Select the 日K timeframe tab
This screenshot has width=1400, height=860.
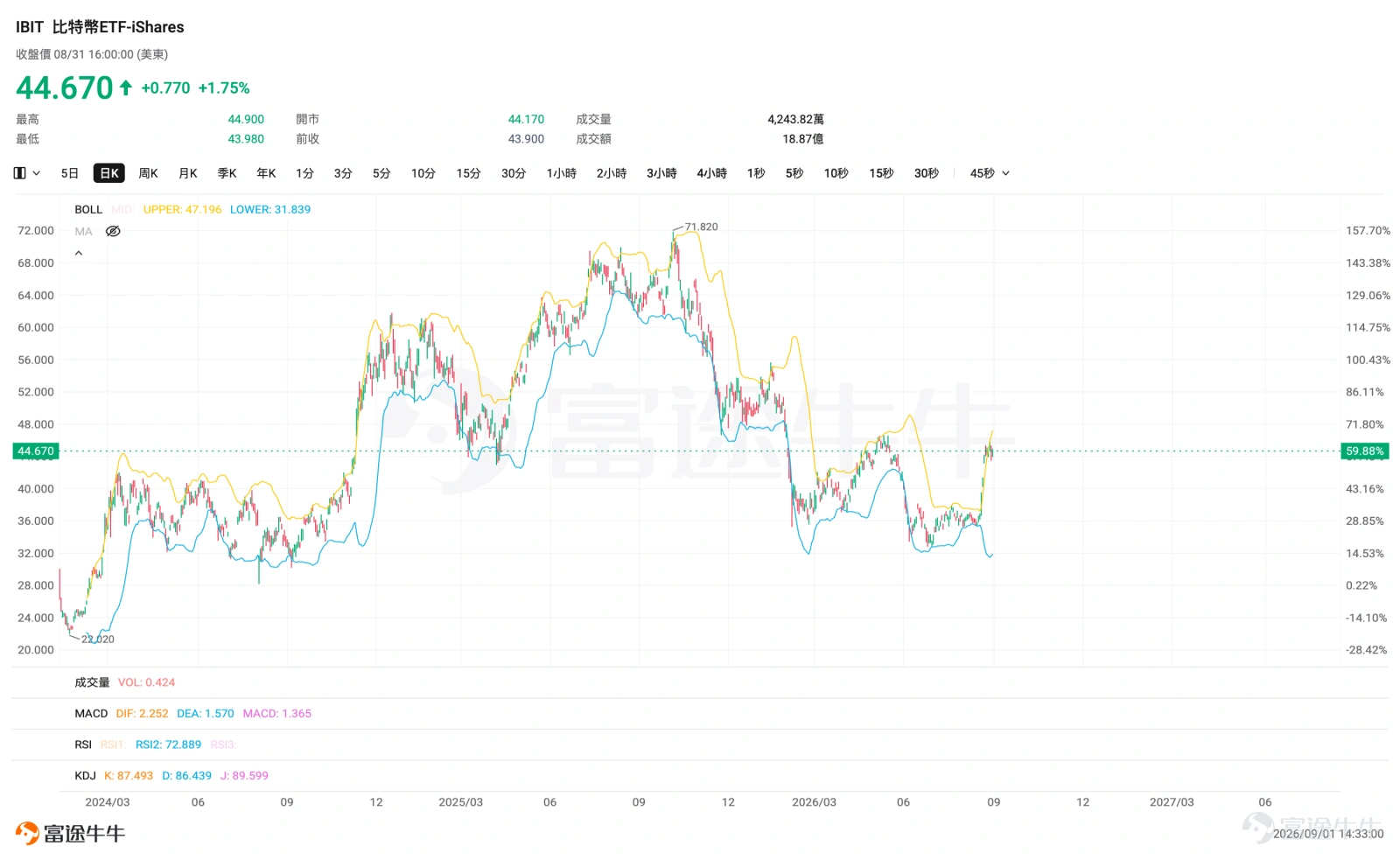[109, 173]
